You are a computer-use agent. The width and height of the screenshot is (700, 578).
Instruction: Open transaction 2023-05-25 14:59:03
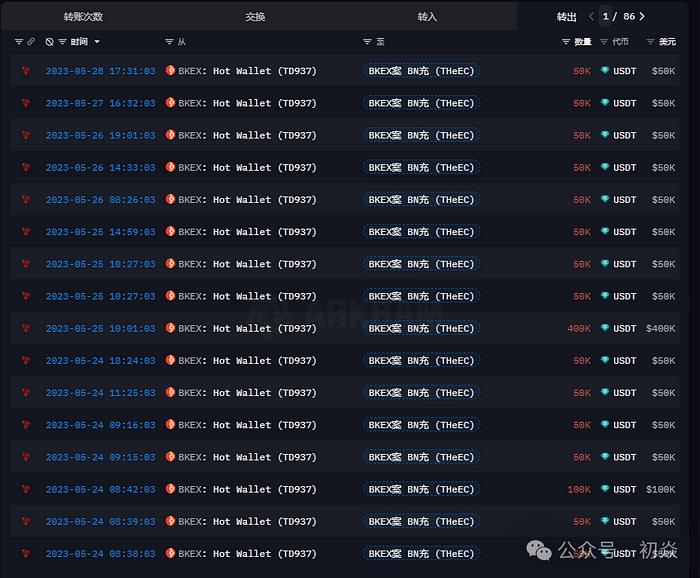pyautogui.click(x=100, y=232)
